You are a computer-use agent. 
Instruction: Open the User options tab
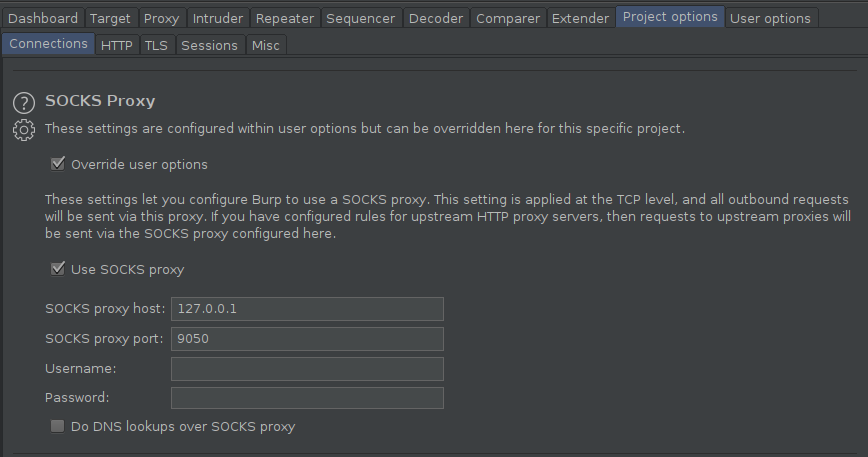[770, 18]
